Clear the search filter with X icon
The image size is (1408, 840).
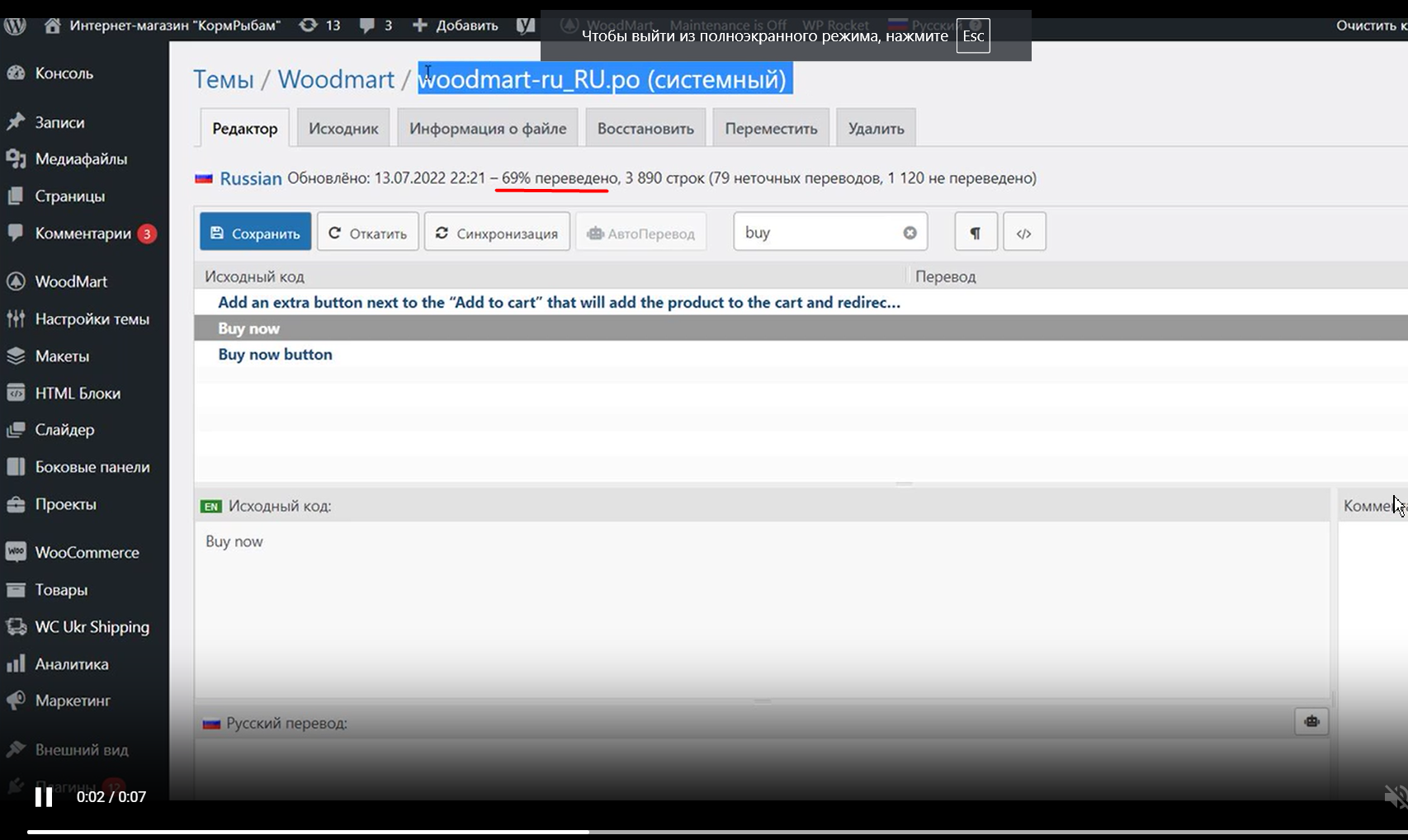click(910, 233)
